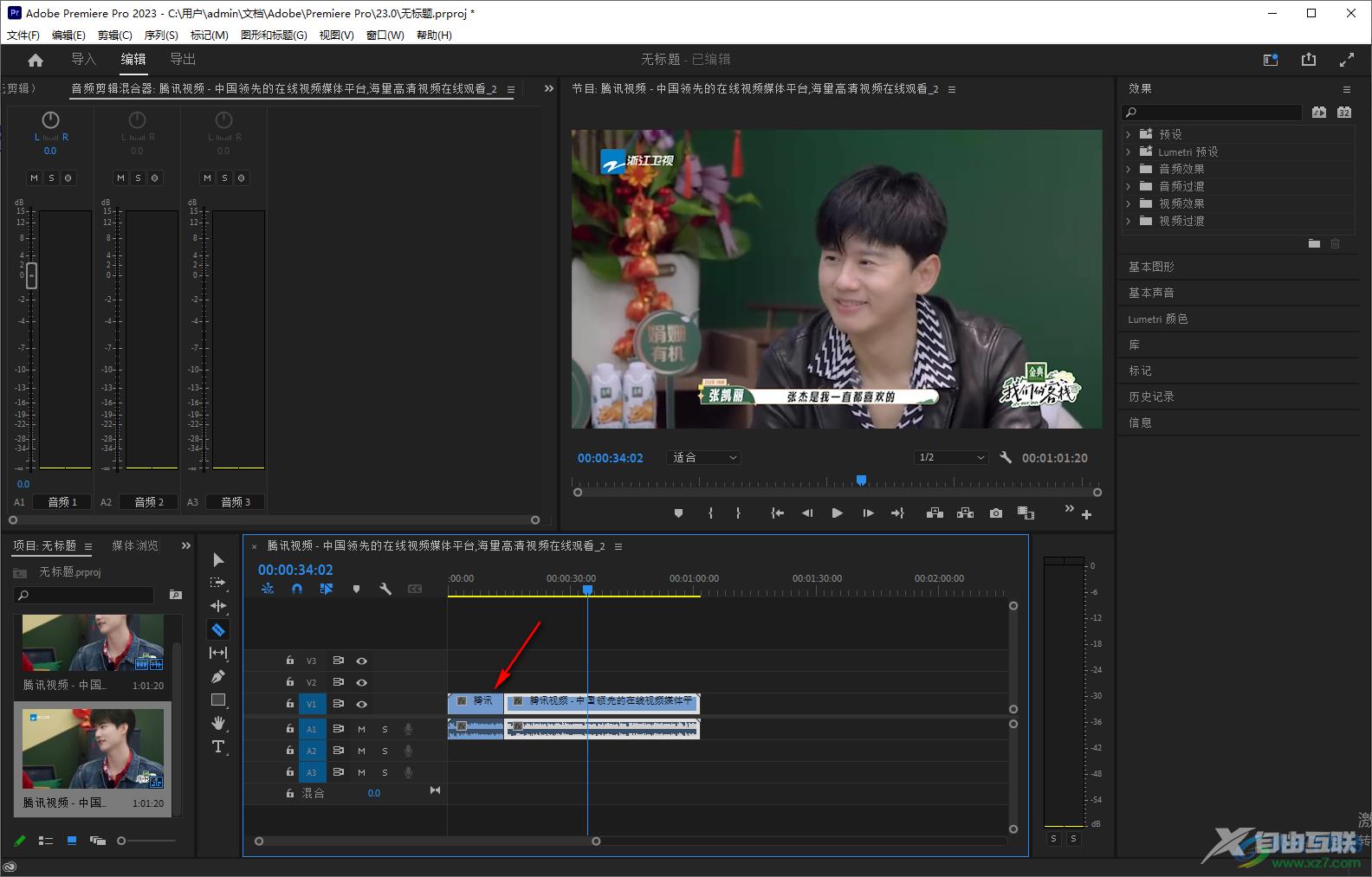Click Mark In bracket in program monitor
This screenshot has height=877, width=1372.
click(x=710, y=513)
